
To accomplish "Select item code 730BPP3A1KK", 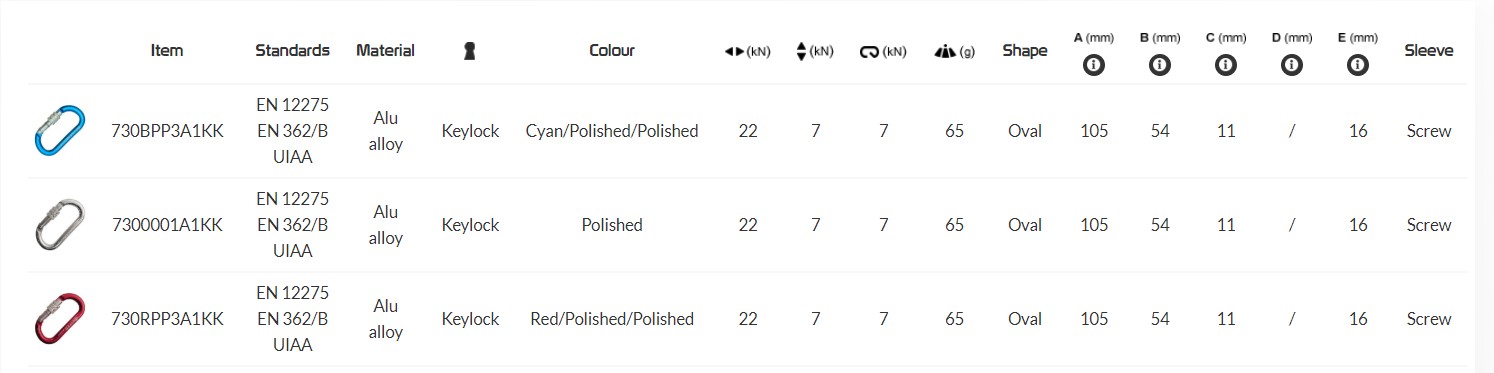I will pos(167,131).
